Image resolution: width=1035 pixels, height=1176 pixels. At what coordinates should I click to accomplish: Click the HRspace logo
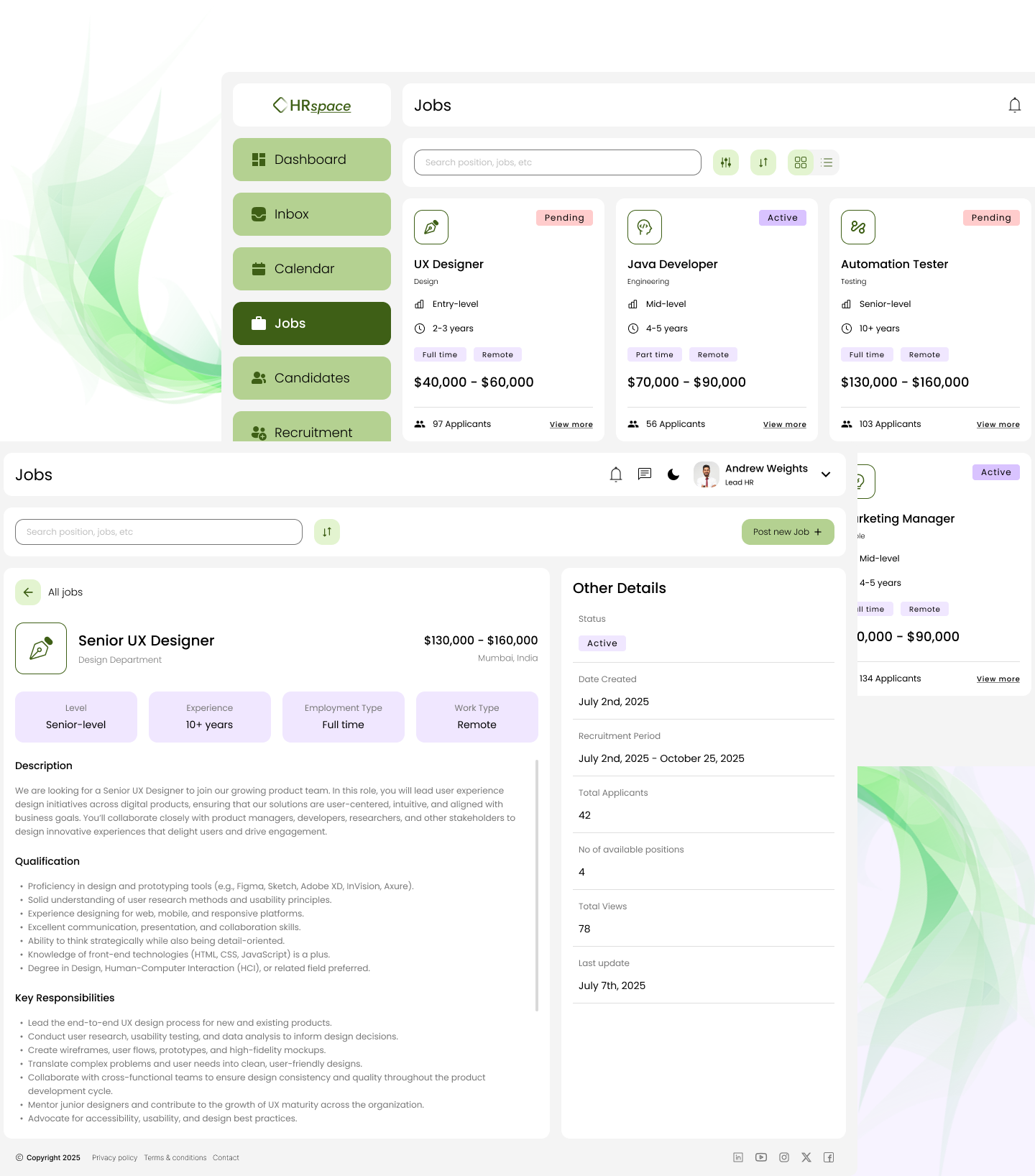point(312,105)
